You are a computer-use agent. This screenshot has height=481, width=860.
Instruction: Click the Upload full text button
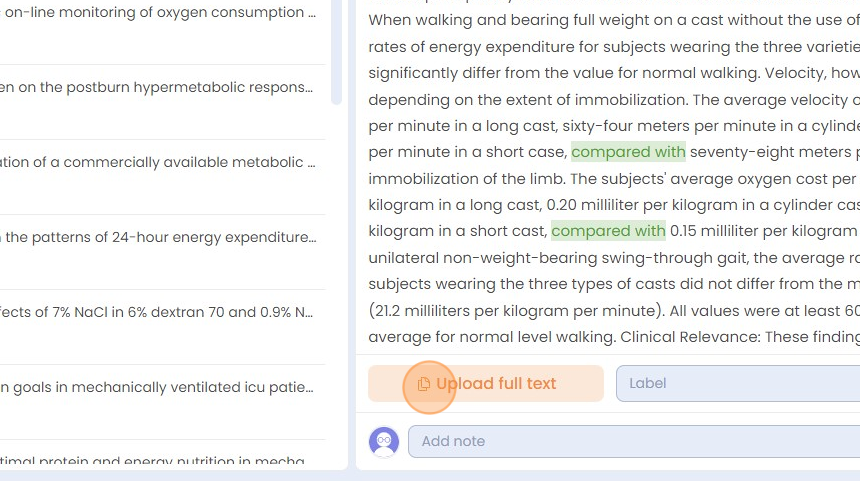(x=485, y=383)
